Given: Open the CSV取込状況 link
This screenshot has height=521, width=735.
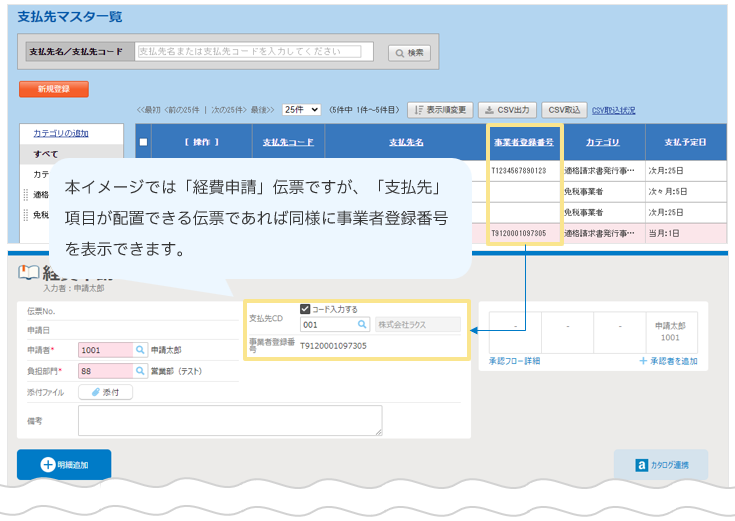Looking at the screenshot, I should [x=613, y=110].
